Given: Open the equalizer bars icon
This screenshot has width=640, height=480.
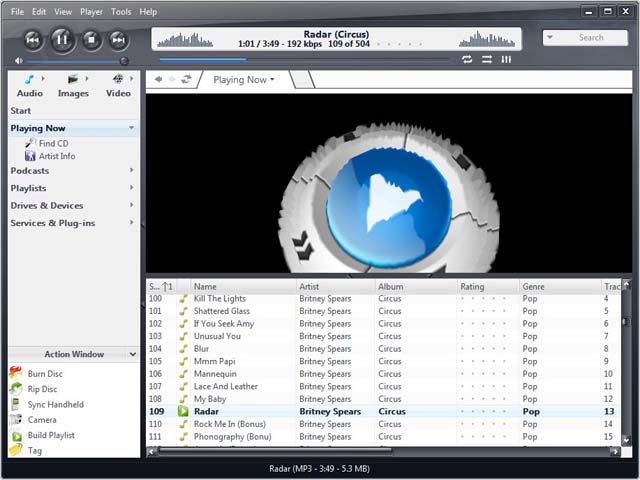Looking at the screenshot, I should (x=506, y=60).
